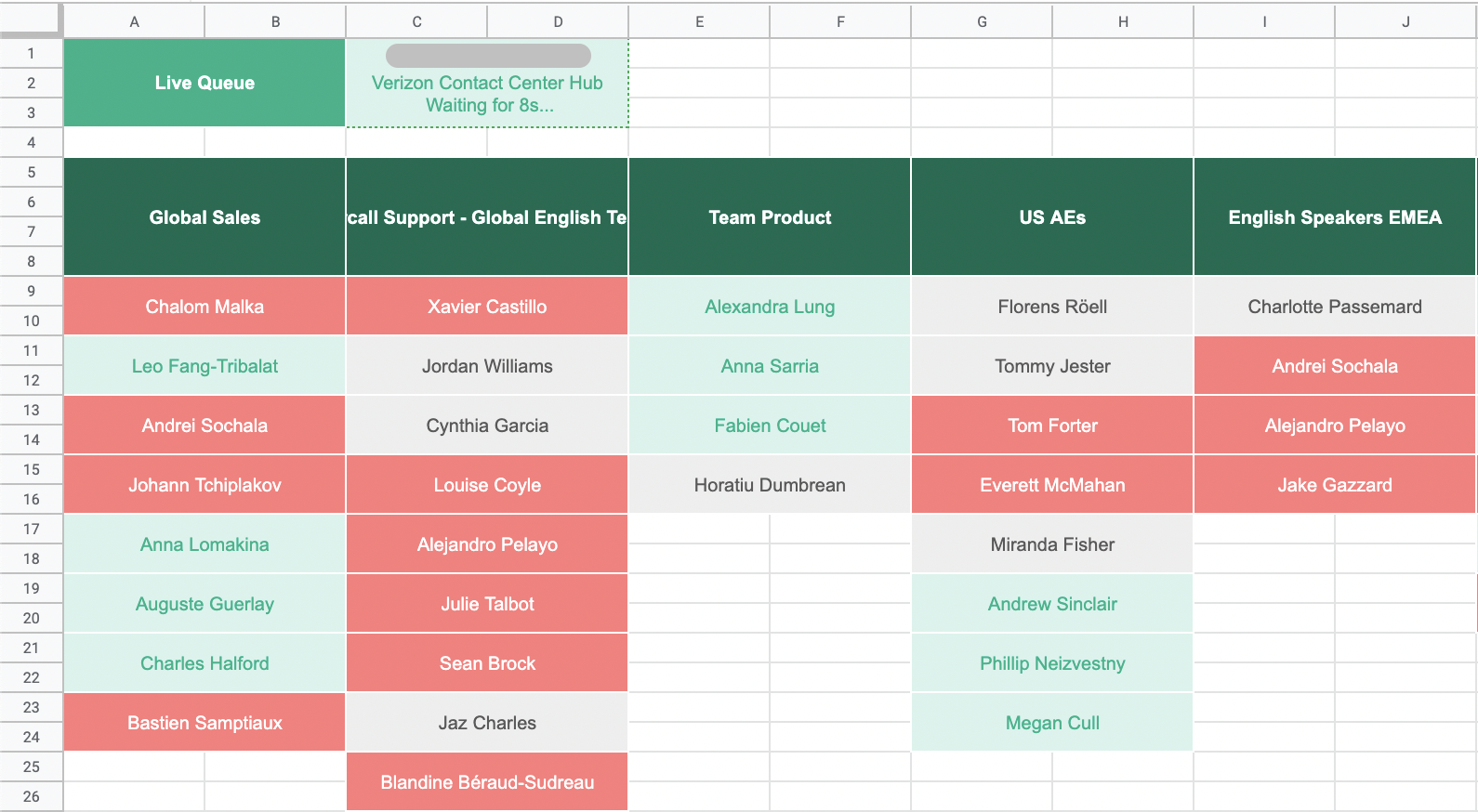Select row 26 header

pos(31,797)
